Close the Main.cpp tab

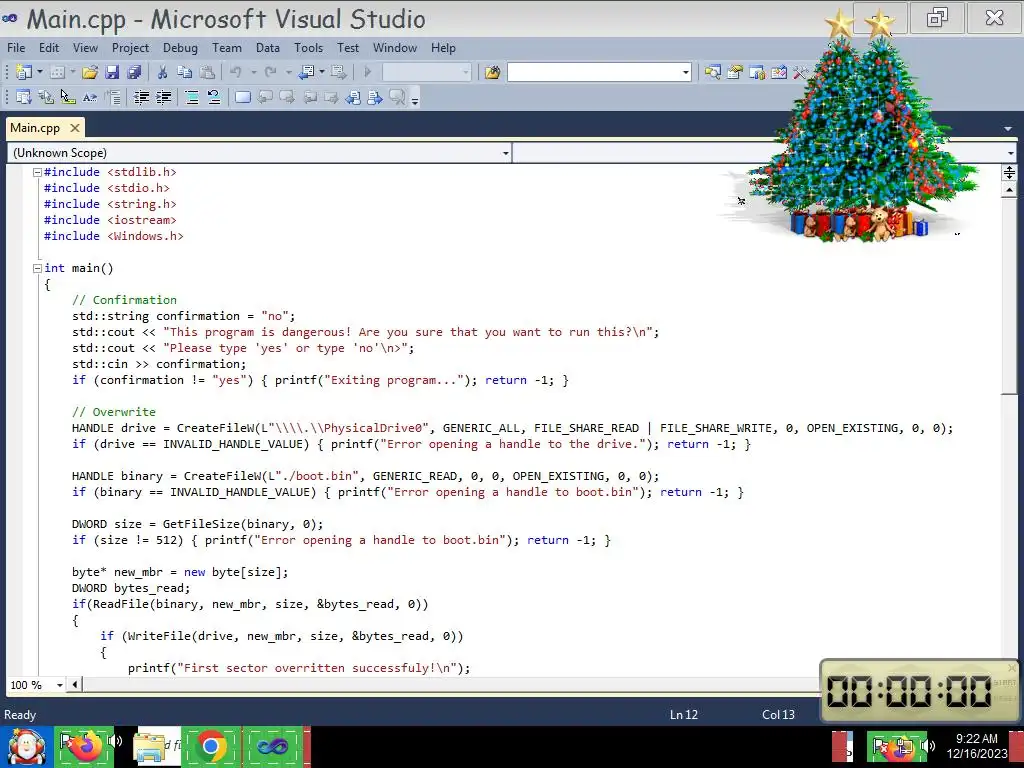click(x=74, y=128)
